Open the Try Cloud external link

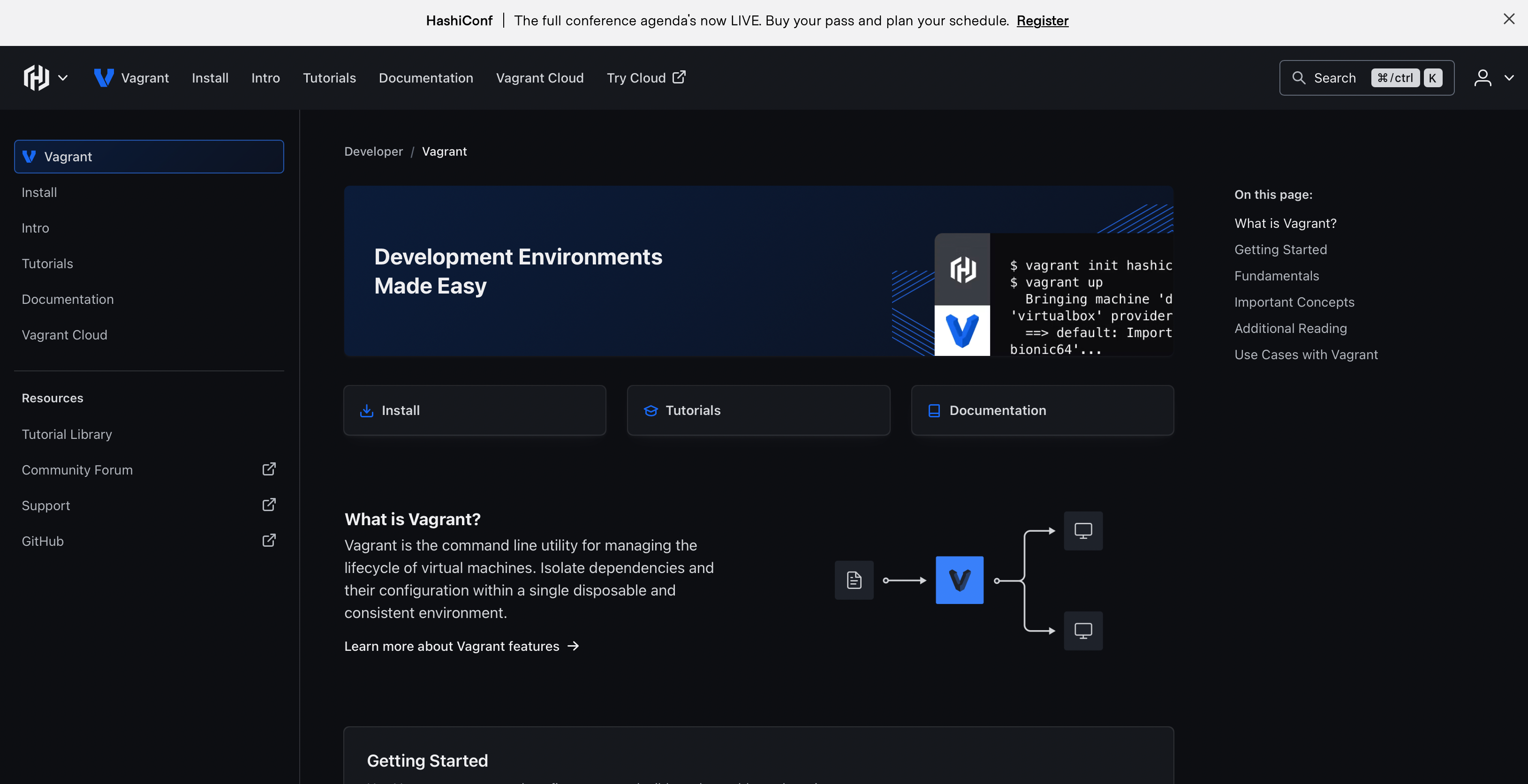[x=646, y=78]
